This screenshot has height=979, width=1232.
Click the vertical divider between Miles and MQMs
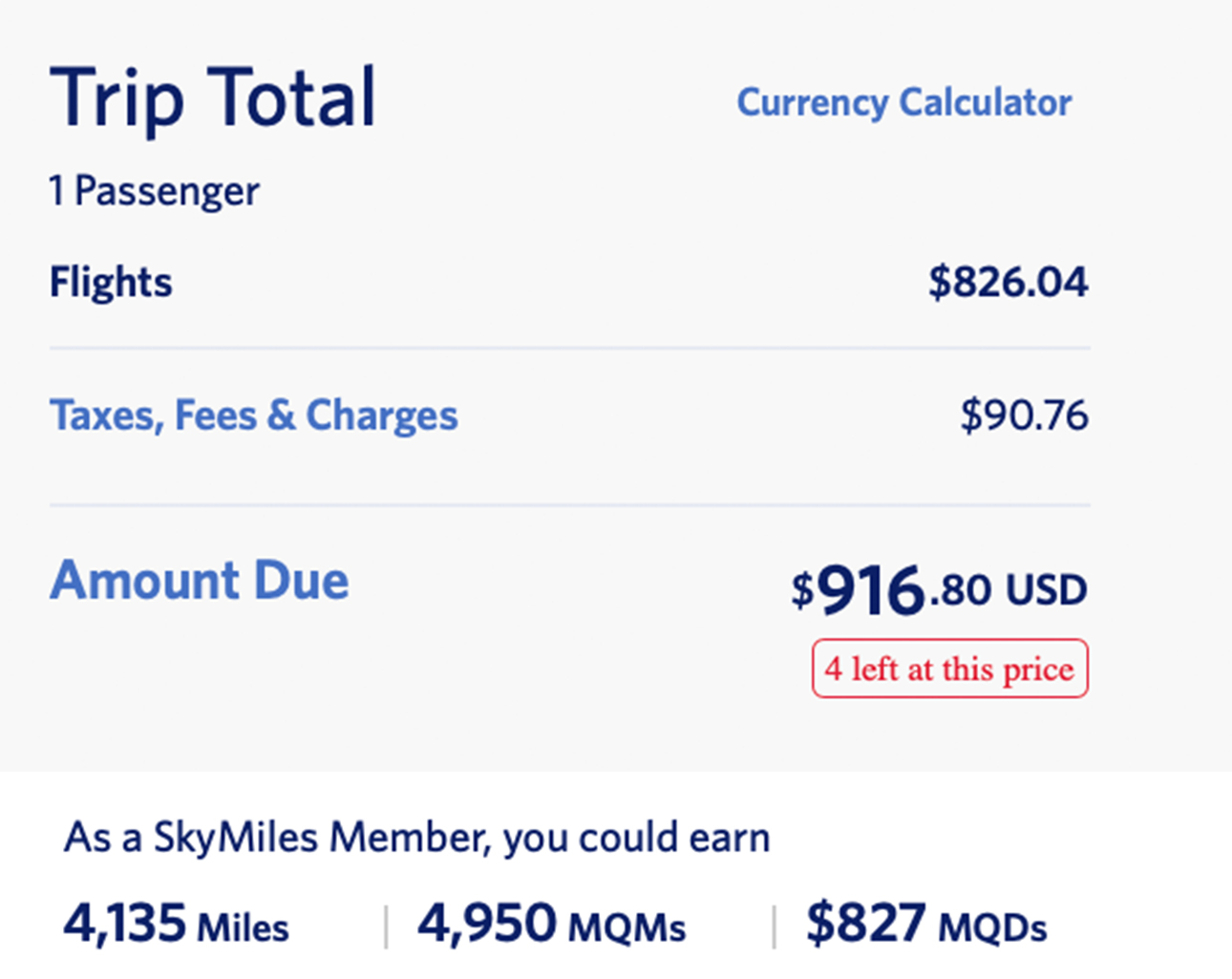click(386, 926)
